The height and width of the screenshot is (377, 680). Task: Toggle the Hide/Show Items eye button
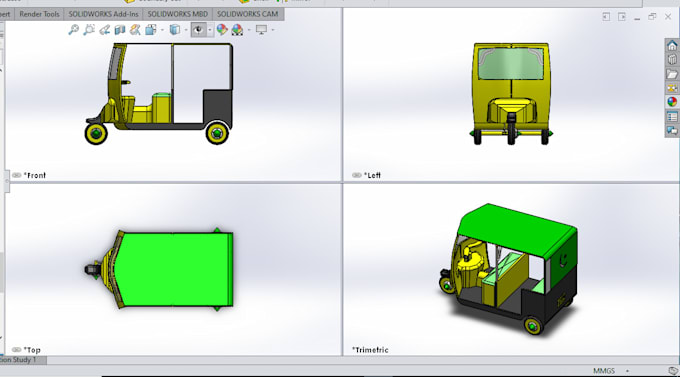[x=199, y=30]
